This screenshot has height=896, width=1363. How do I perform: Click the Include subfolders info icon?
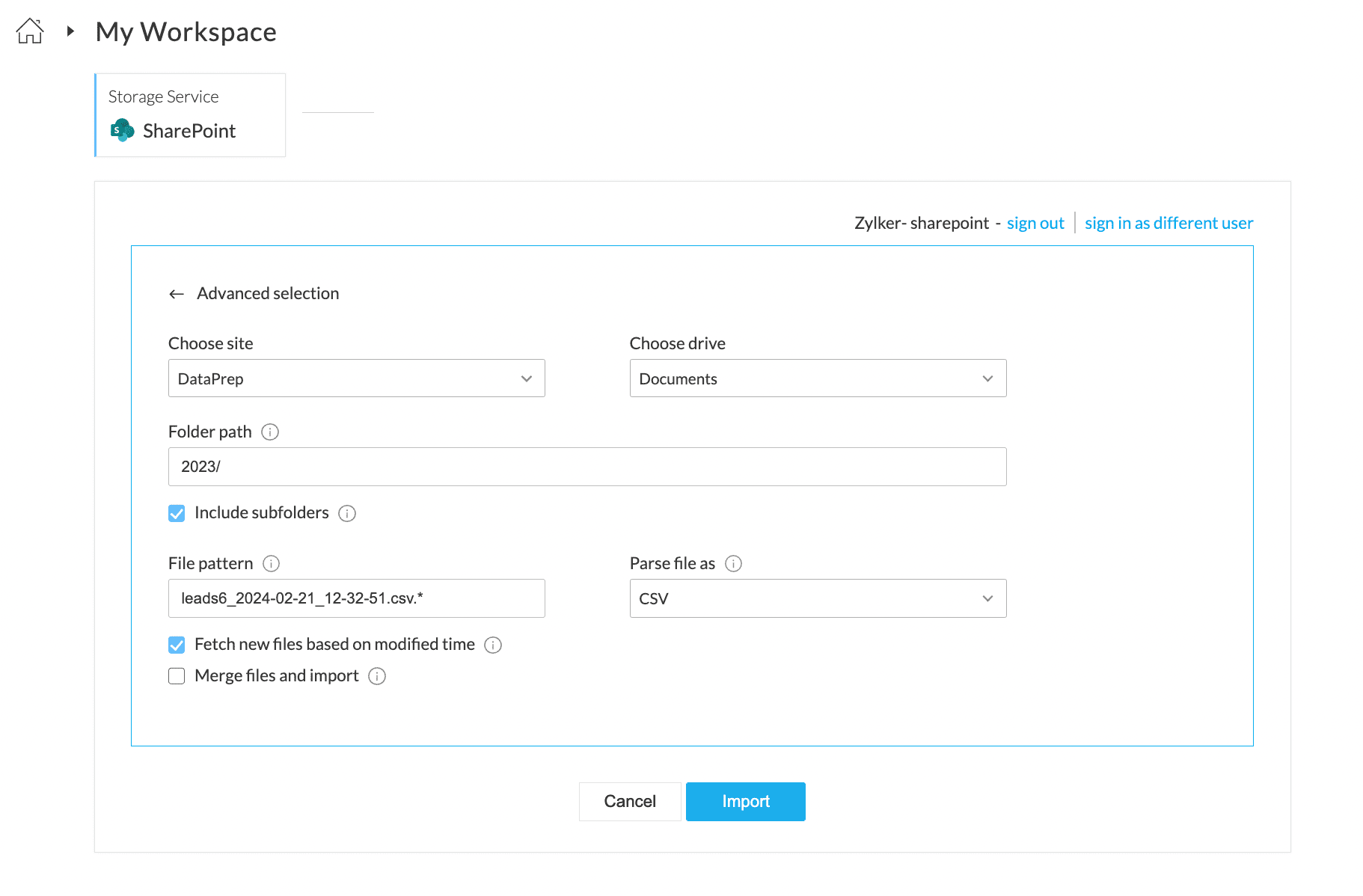pyautogui.click(x=347, y=513)
